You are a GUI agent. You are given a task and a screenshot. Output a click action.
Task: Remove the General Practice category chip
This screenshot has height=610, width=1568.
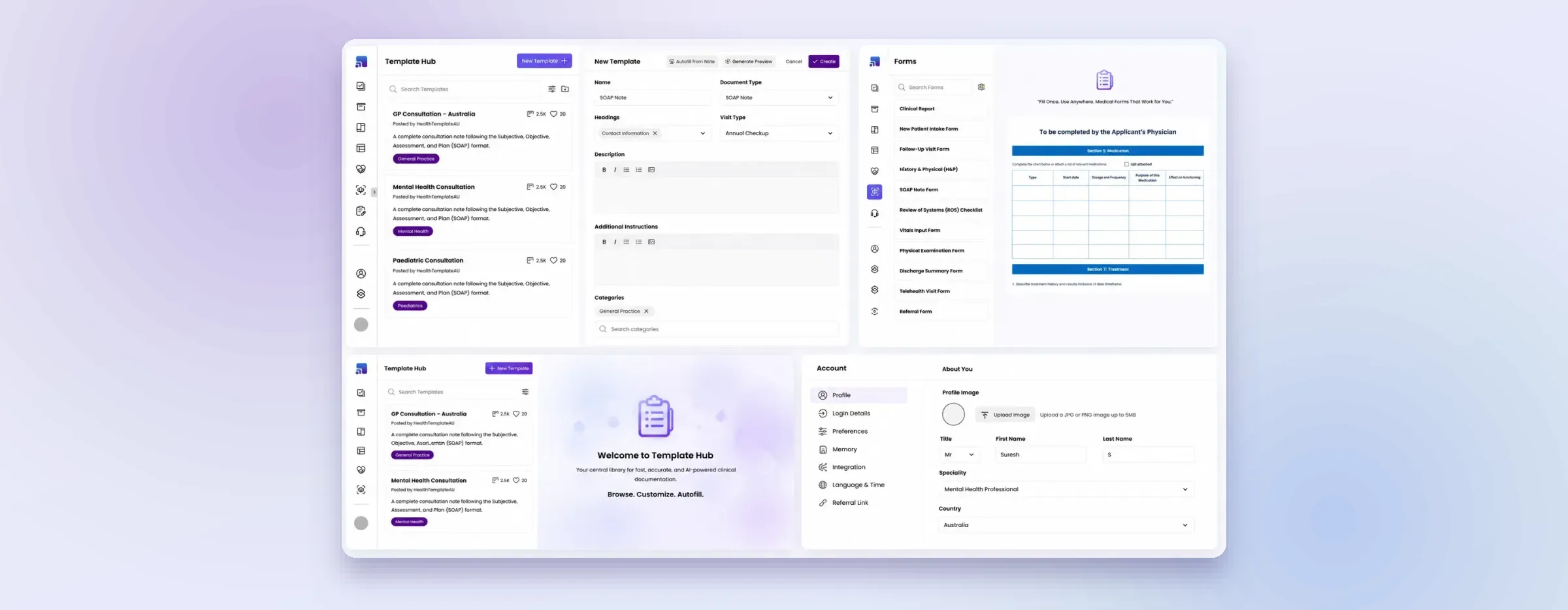pos(646,311)
